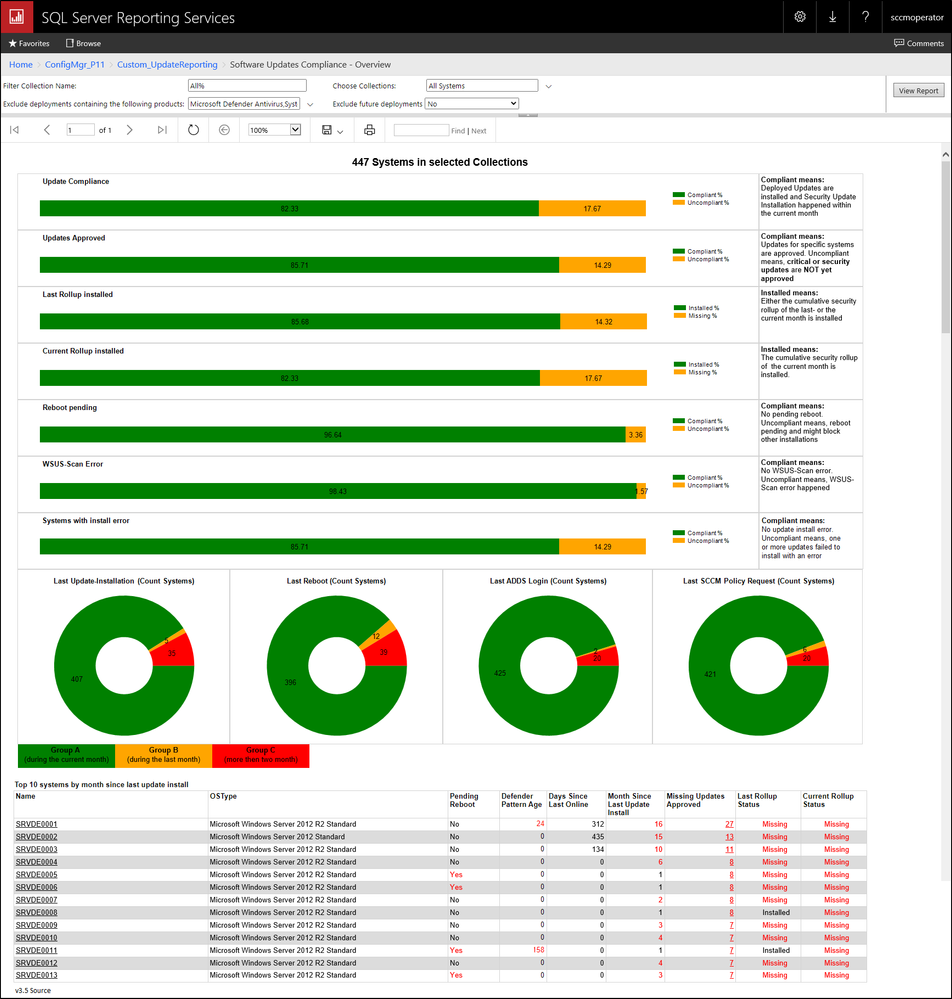Open system SRVDE0013 details

click(36, 975)
